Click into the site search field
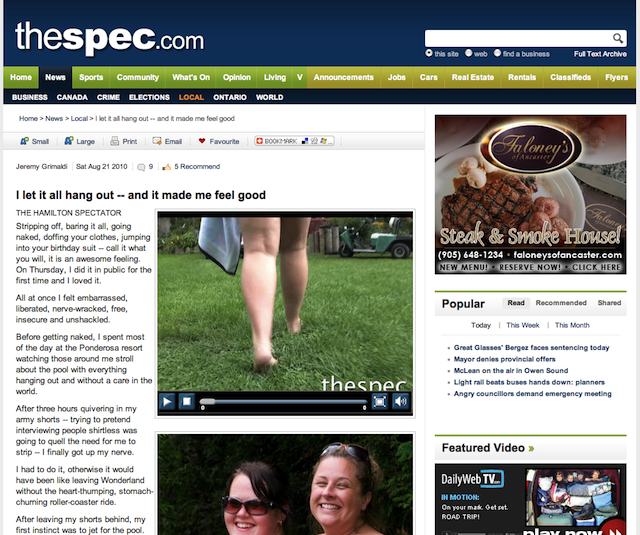The height and width of the screenshot is (535, 640). pos(518,38)
